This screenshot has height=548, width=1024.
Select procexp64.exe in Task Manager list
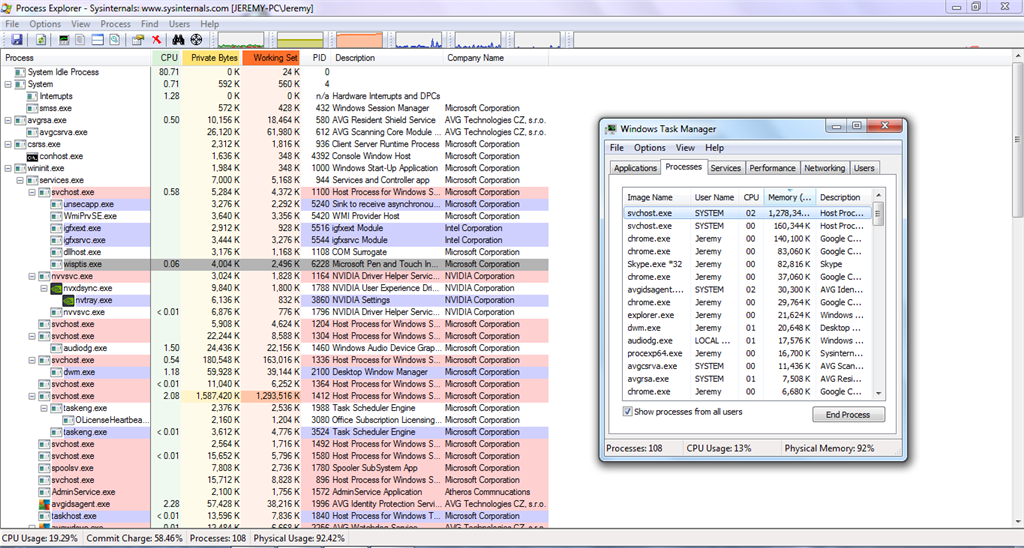tap(747, 353)
